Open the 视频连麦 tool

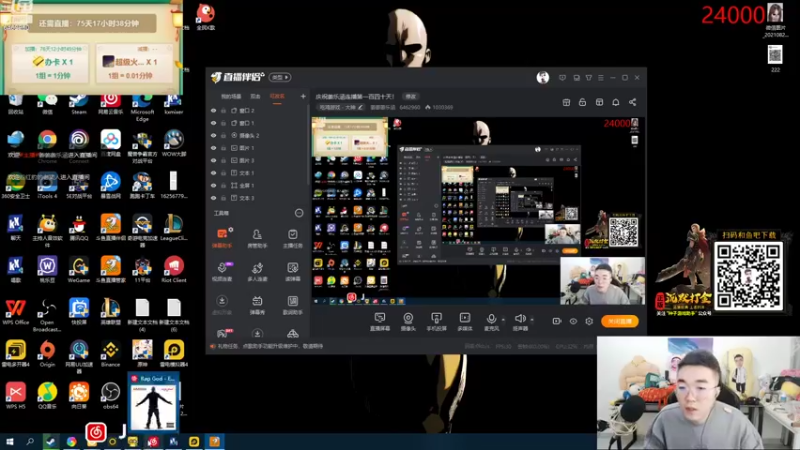[222, 271]
